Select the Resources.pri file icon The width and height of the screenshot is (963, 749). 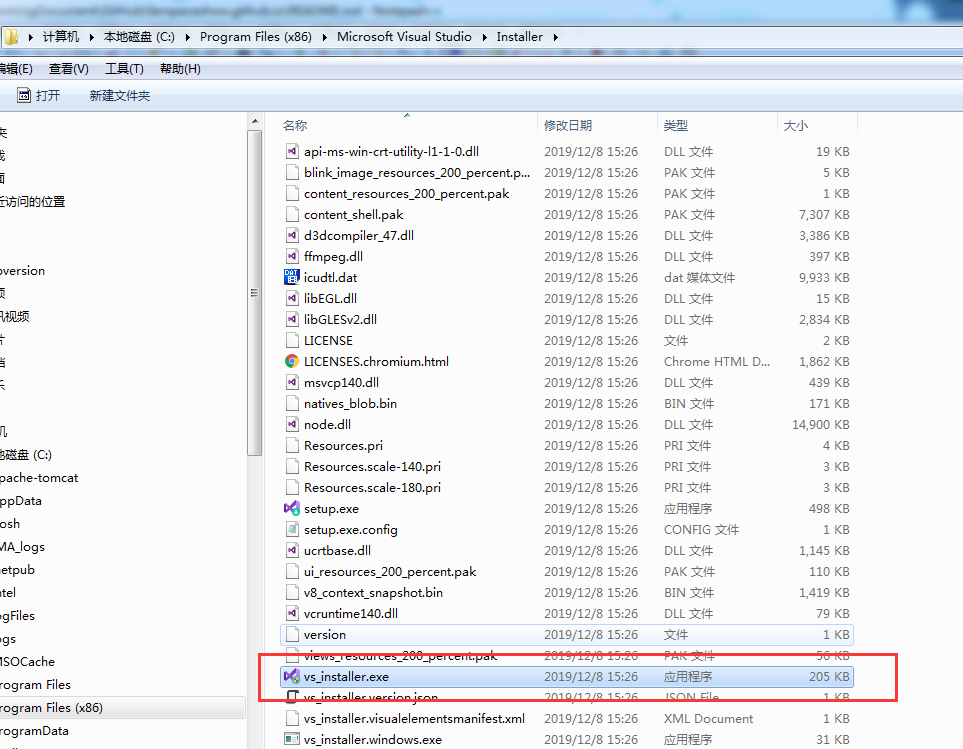click(292, 446)
